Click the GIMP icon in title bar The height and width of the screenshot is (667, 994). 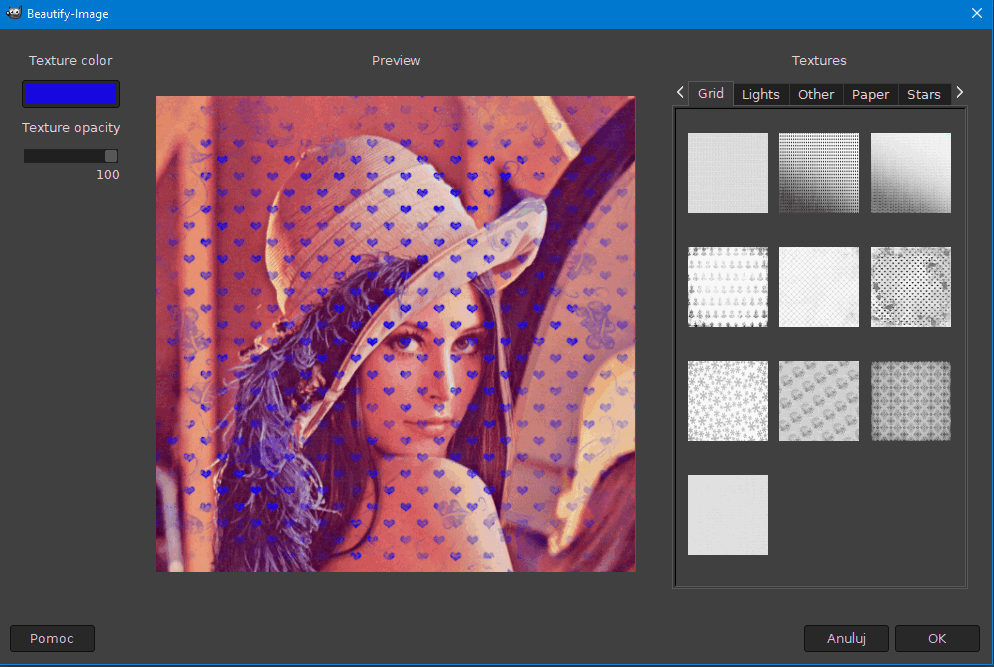(14, 13)
